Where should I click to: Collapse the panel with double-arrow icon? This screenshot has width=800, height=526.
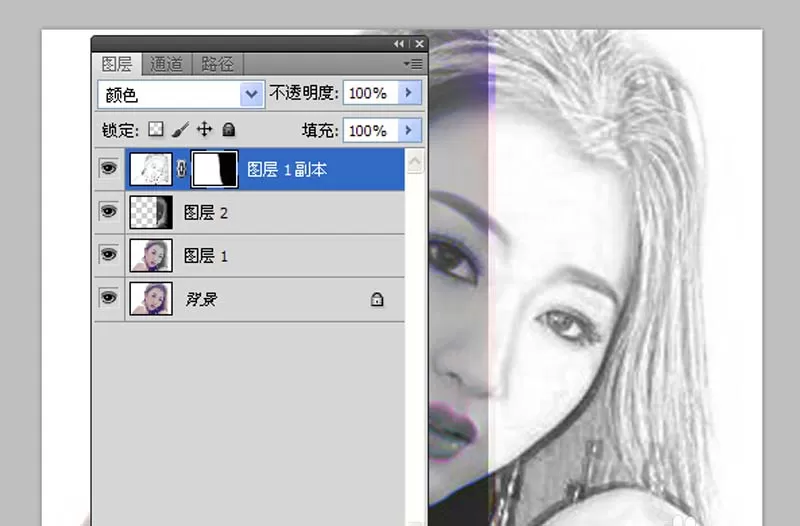[398, 44]
